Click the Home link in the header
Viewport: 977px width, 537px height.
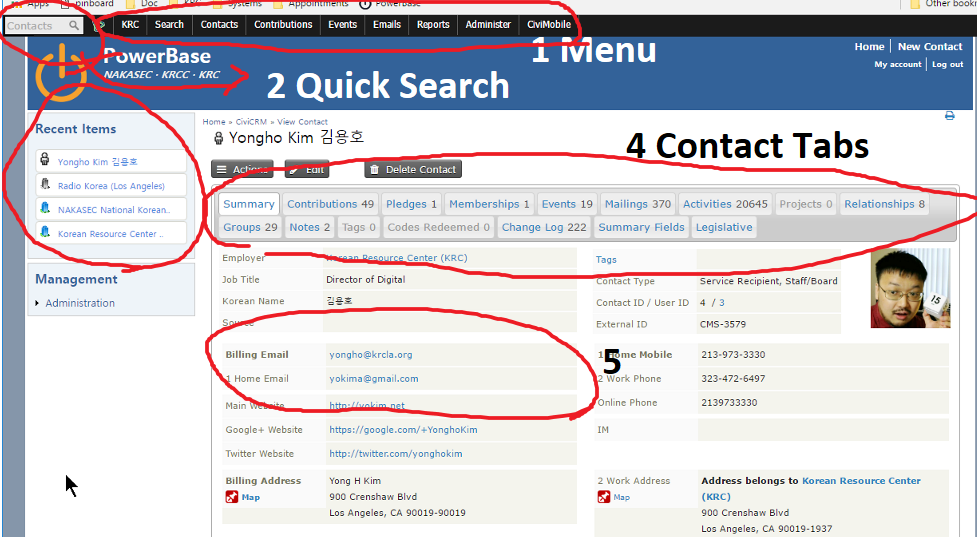click(x=869, y=47)
